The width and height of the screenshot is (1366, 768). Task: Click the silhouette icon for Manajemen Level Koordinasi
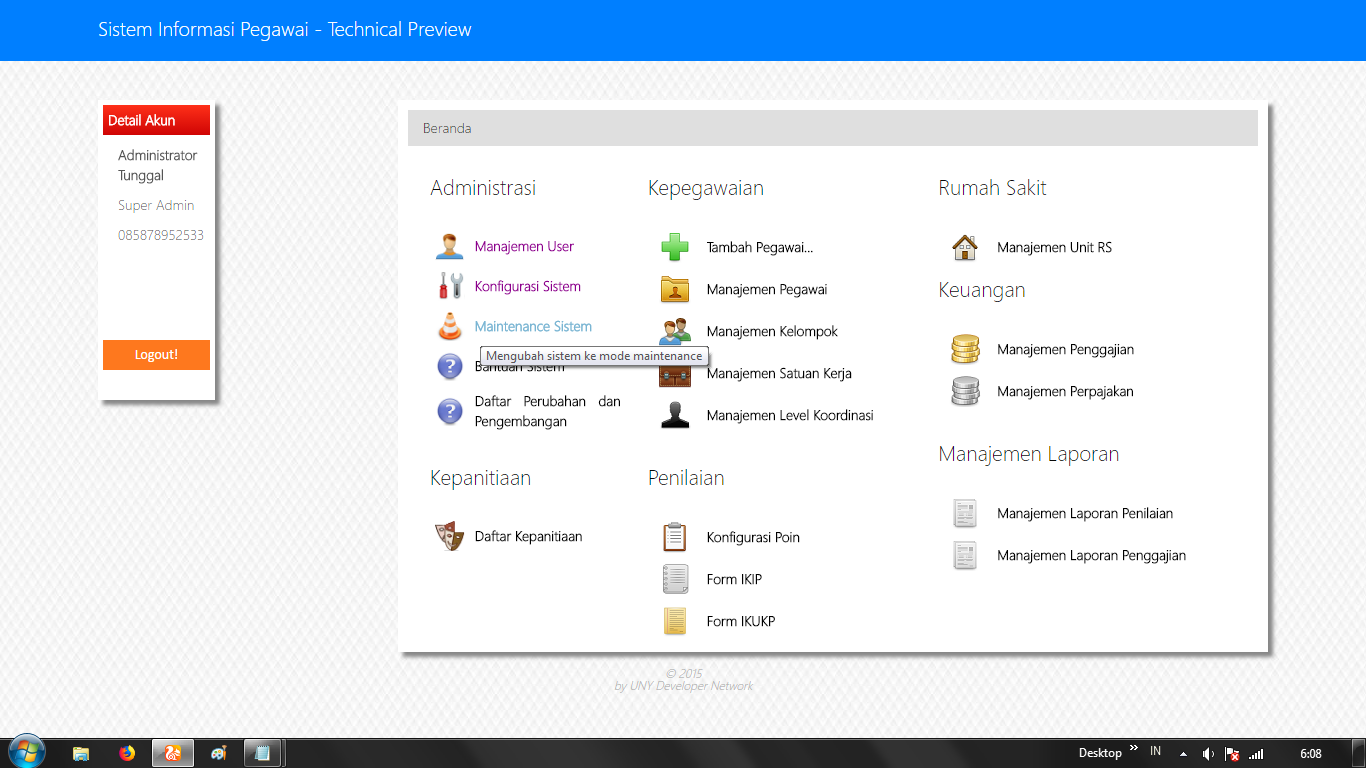click(x=675, y=415)
